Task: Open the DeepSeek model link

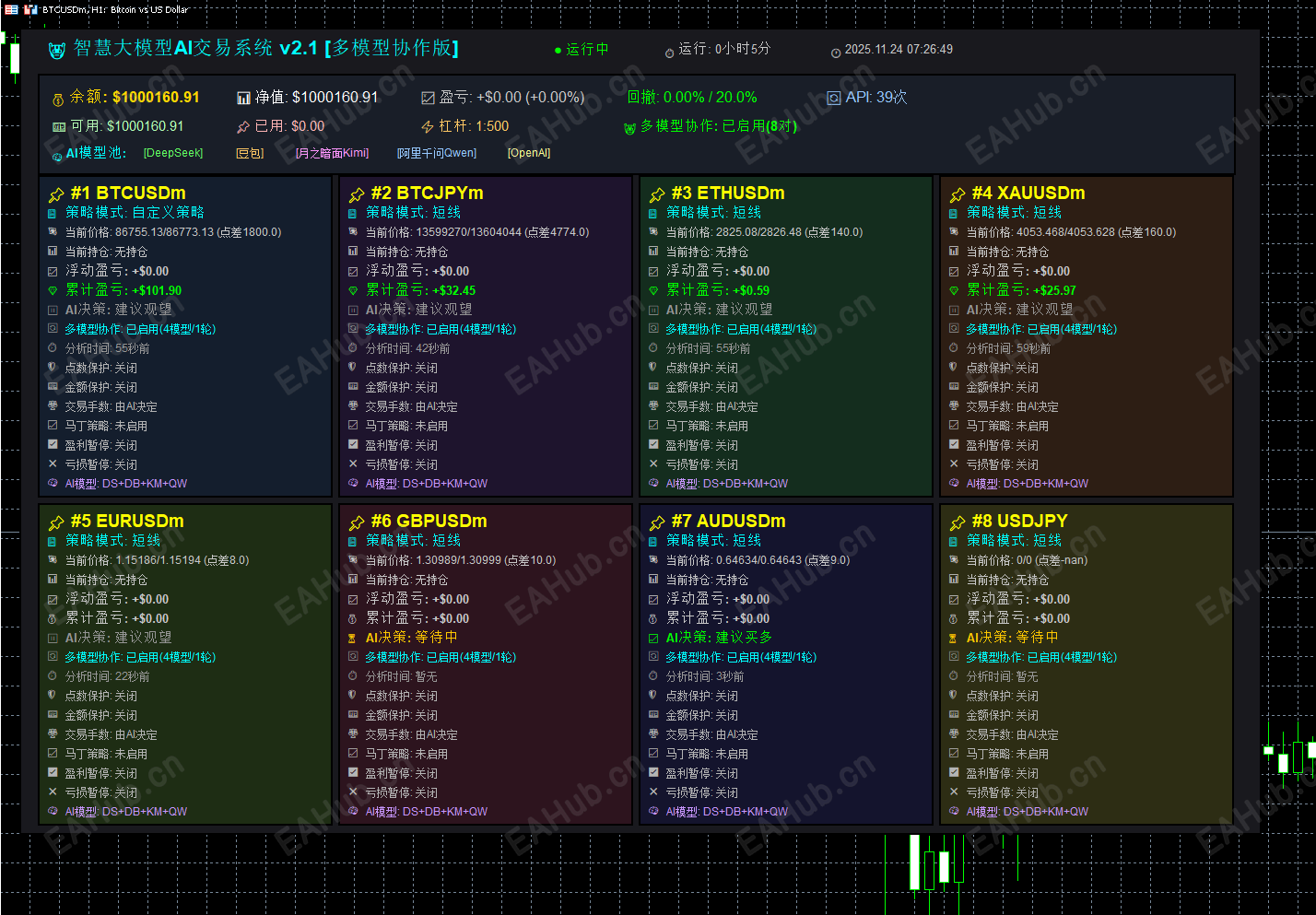Action: [x=171, y=153]
